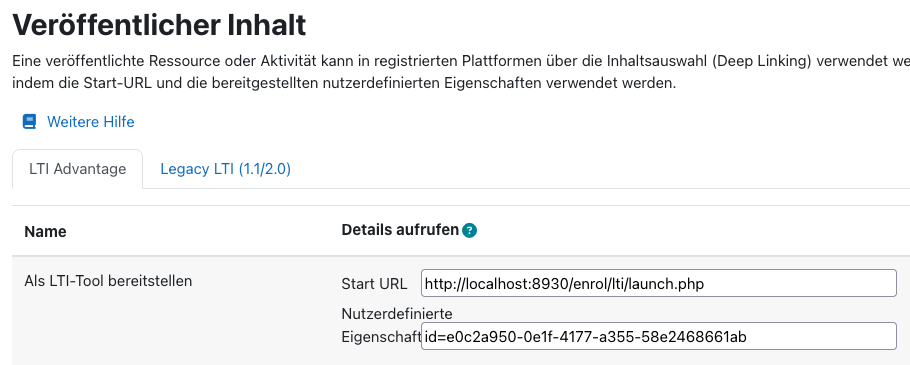Switch to the LTI Advantage tab
This screenshot has height=365, width=910.
77,169
